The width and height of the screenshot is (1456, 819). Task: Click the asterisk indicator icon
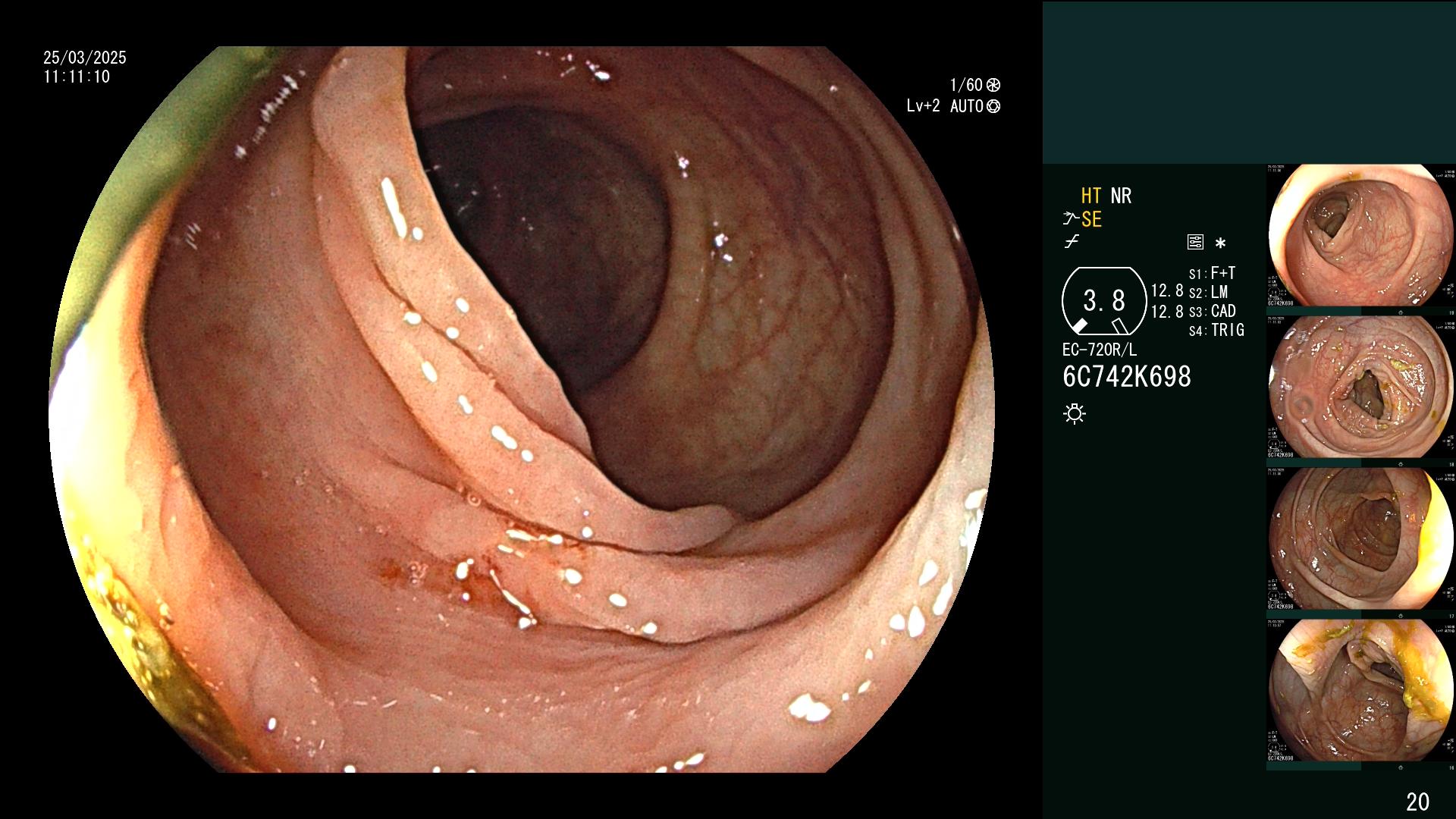(x=1220, y=243)
